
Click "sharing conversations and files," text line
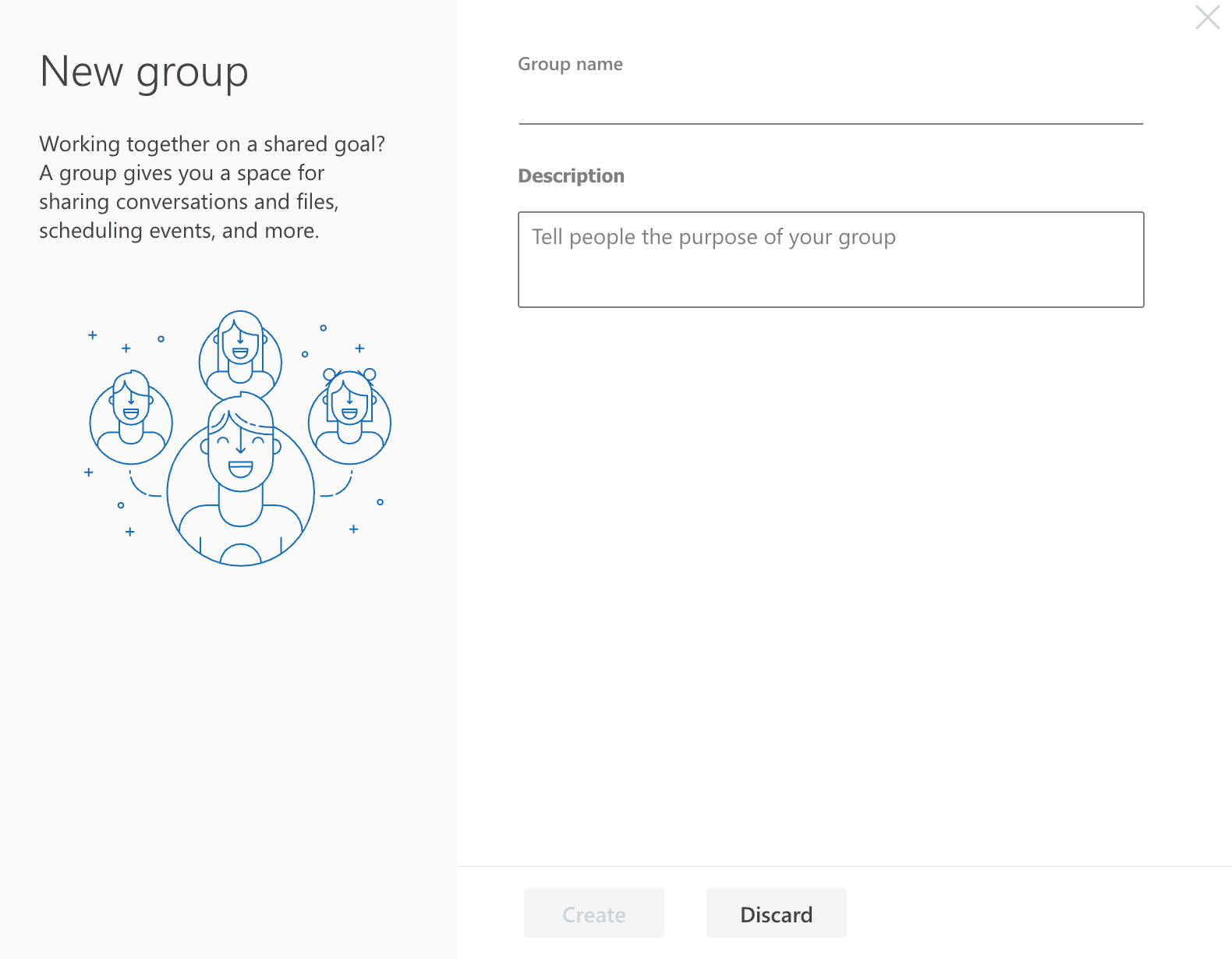pos(189,202)
